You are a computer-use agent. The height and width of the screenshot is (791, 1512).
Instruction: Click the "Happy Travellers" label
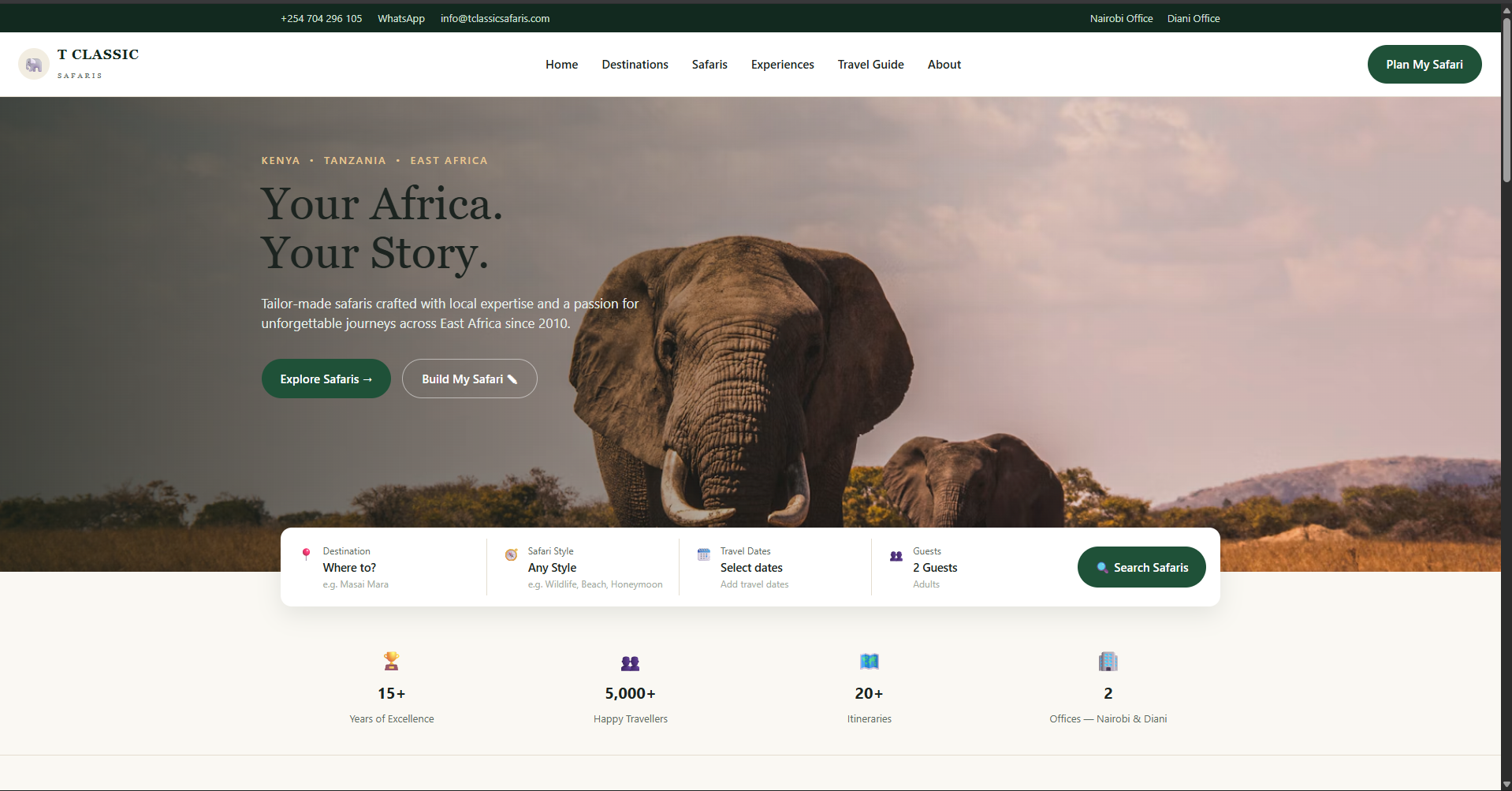click(x=630, y=718)
